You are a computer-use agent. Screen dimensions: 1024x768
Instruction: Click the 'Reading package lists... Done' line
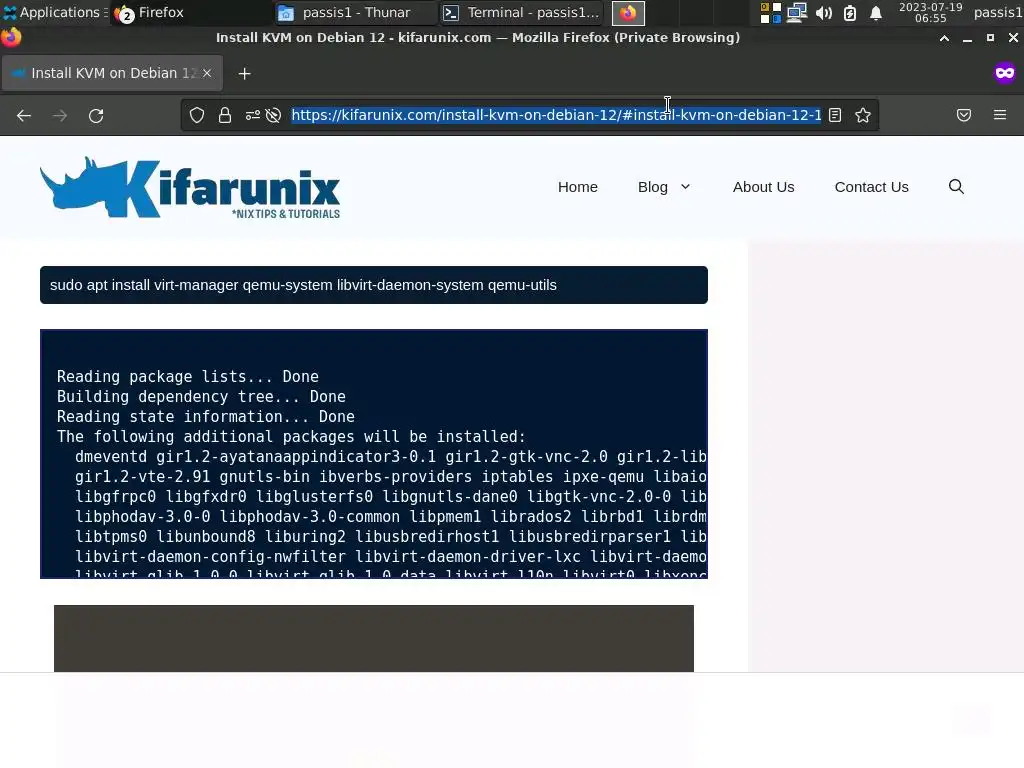tap(187, 377)
